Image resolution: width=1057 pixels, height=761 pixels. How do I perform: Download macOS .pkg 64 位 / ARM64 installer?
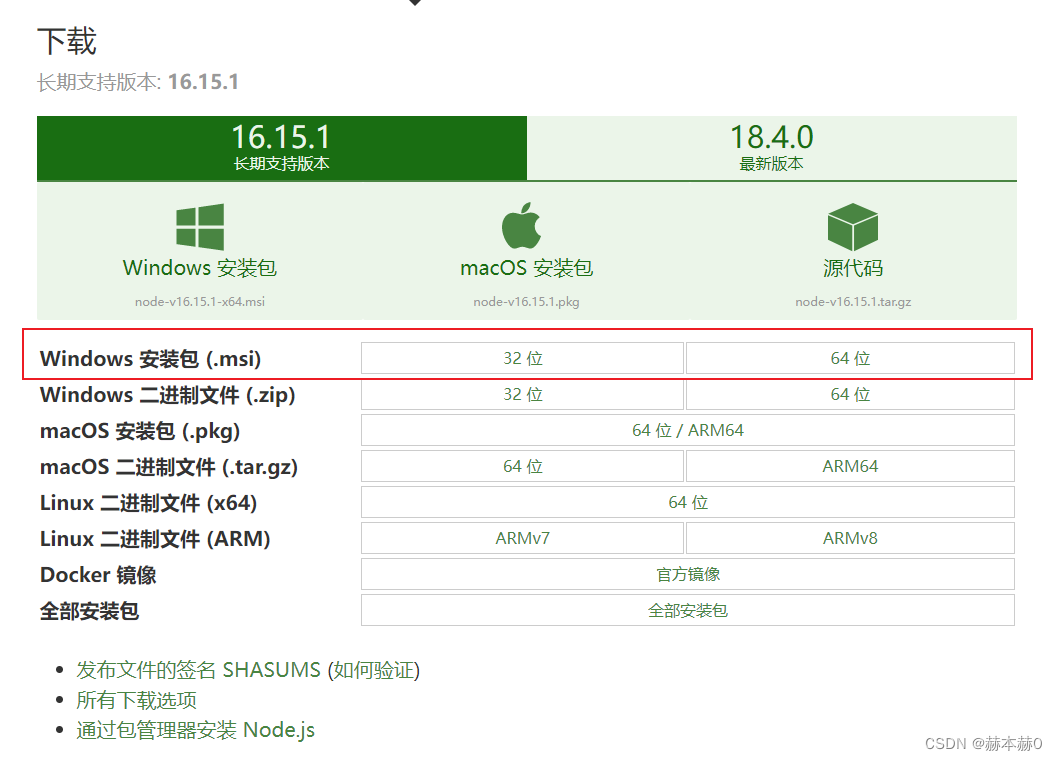(688, 430)
